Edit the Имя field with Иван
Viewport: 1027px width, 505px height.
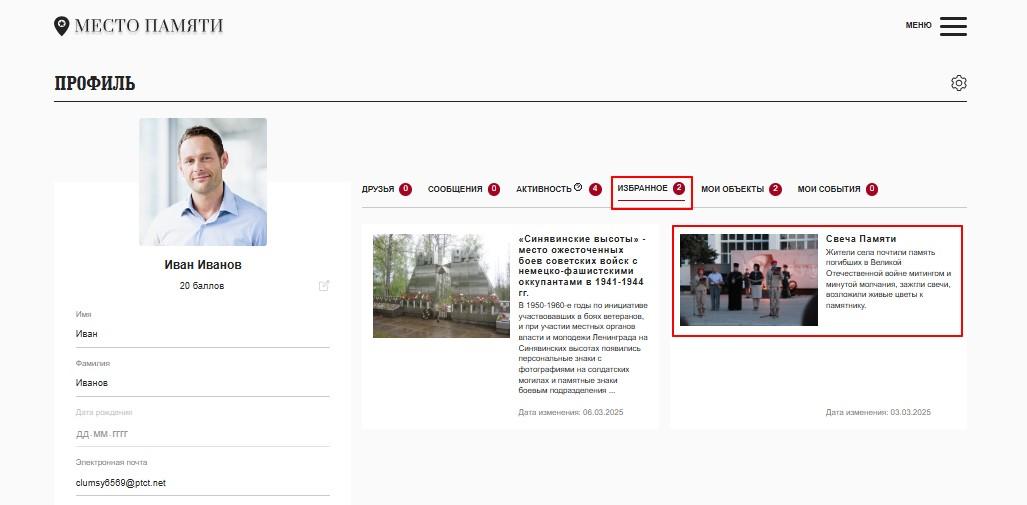click(x=202, y=334)
